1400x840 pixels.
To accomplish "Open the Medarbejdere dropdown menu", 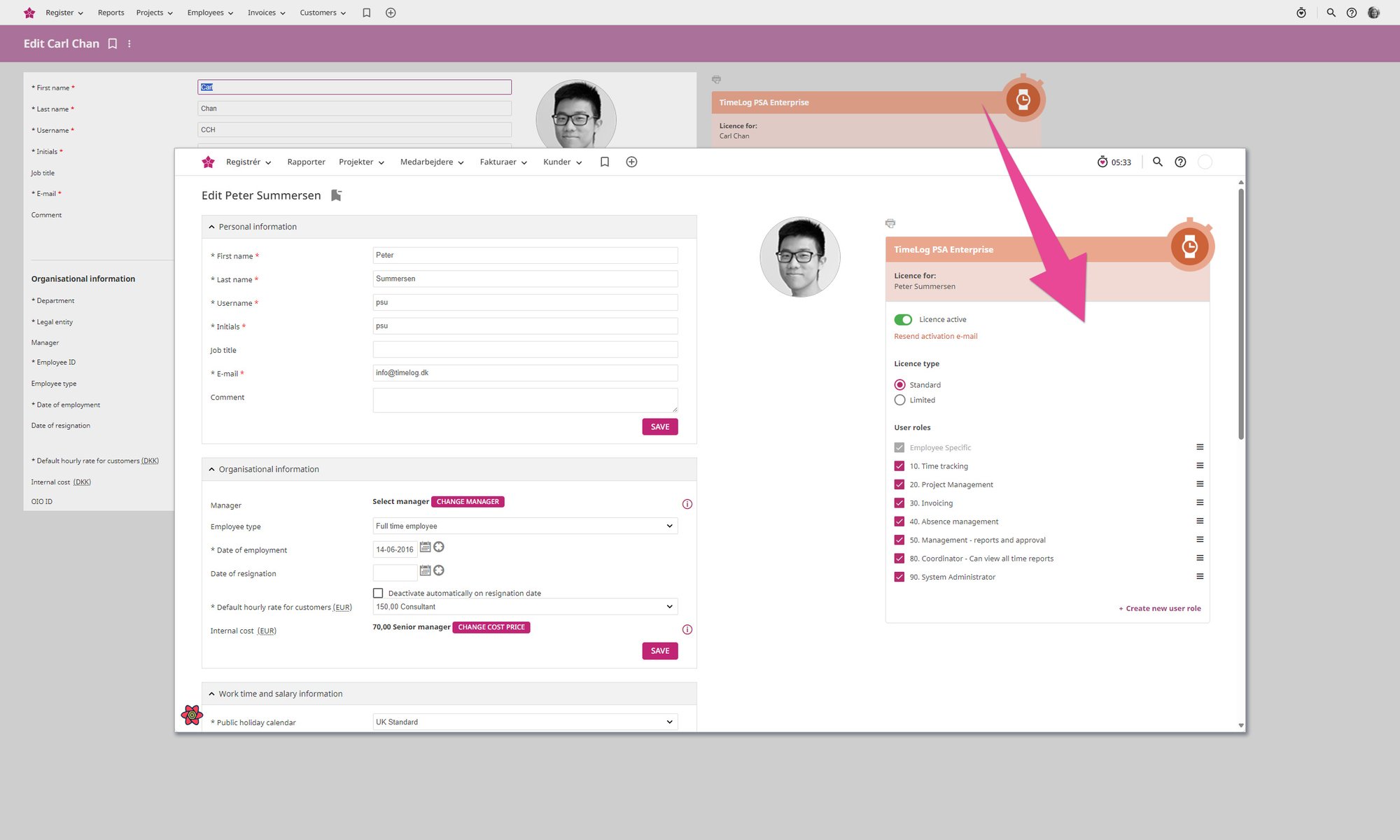I will tap(432, 162).
